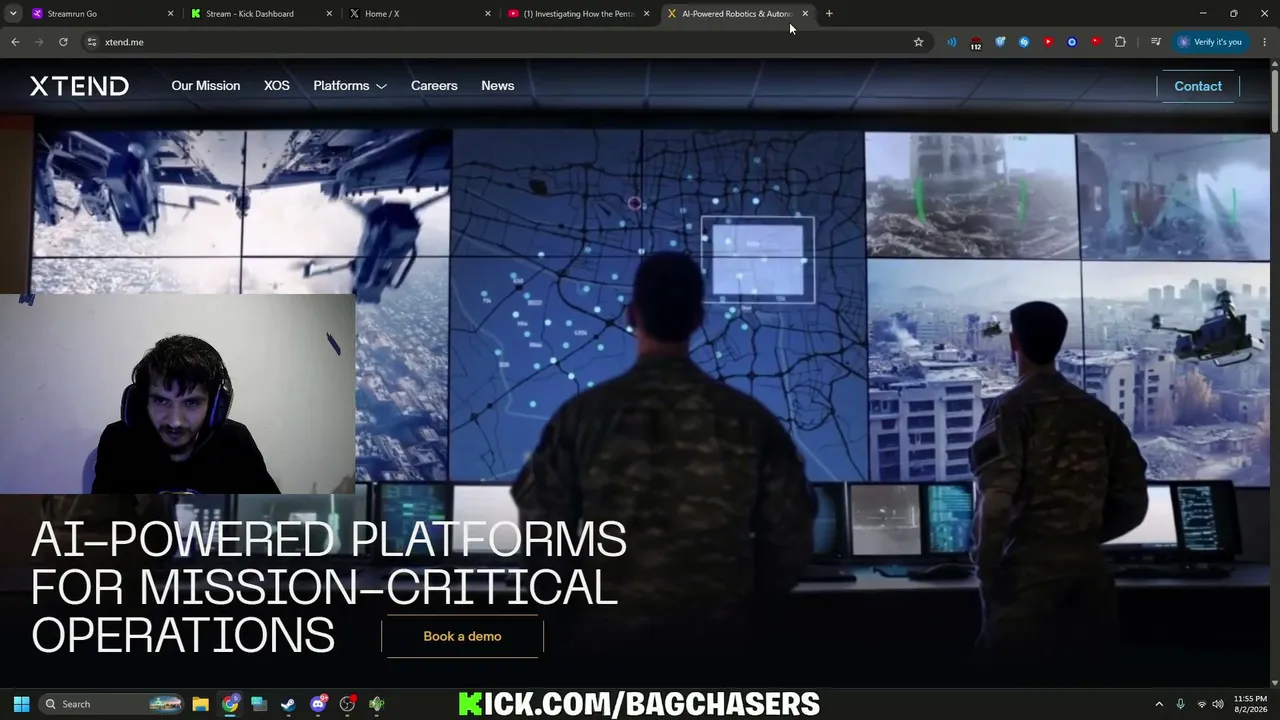Open the first red YouTube extension

pyautogui.click(x=1048, y=42)
